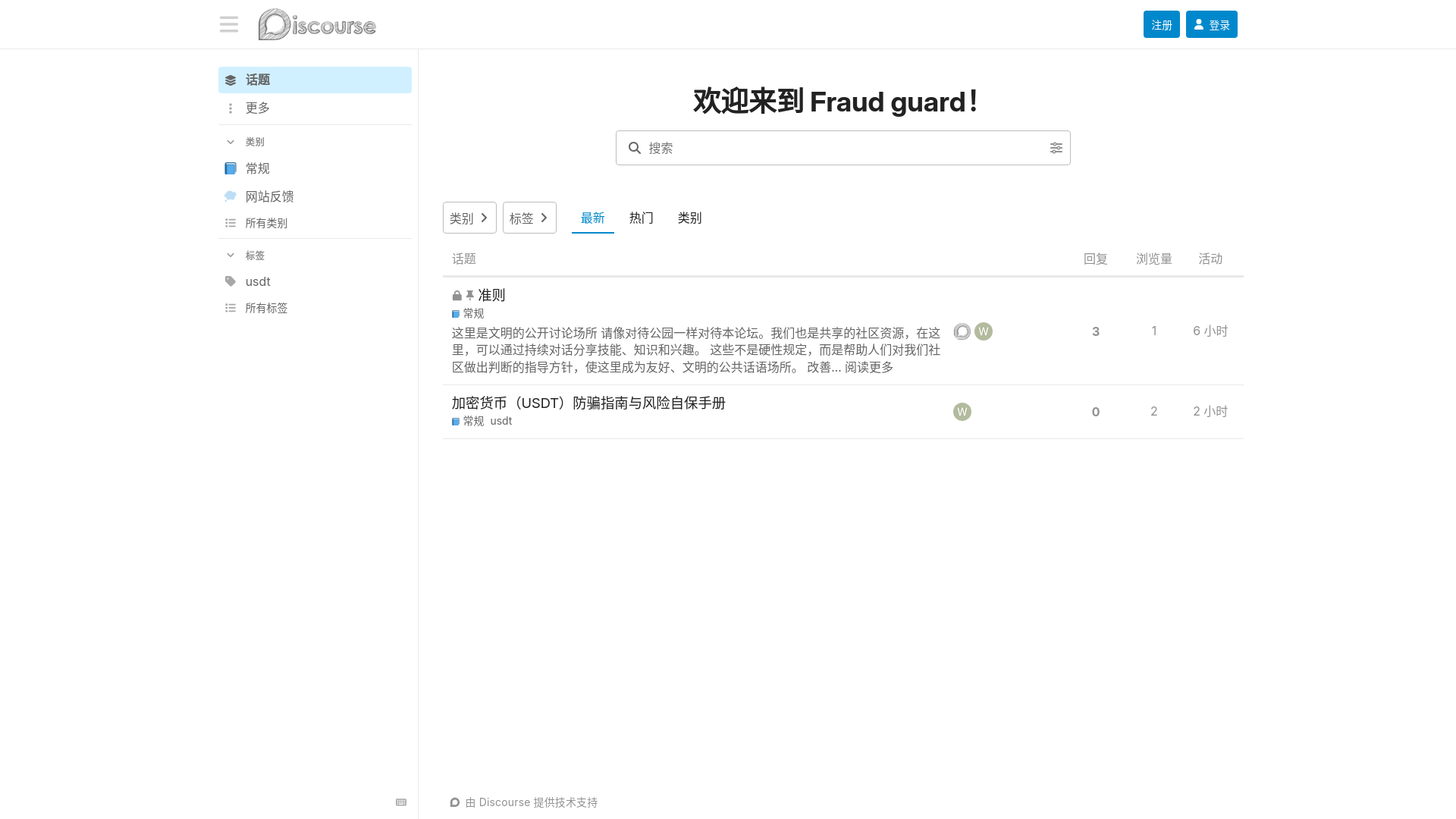Open the 类别 filter dropdown

pyautogui.click(x=469, y=218)
